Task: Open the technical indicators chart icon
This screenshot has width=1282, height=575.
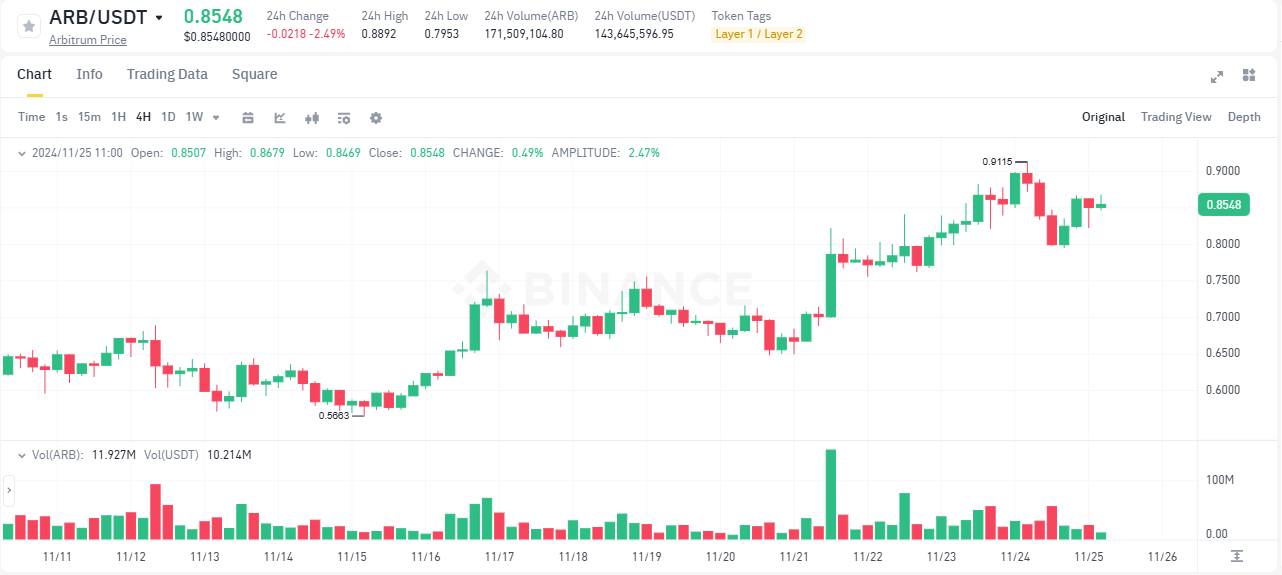Action: pos(280,117)
